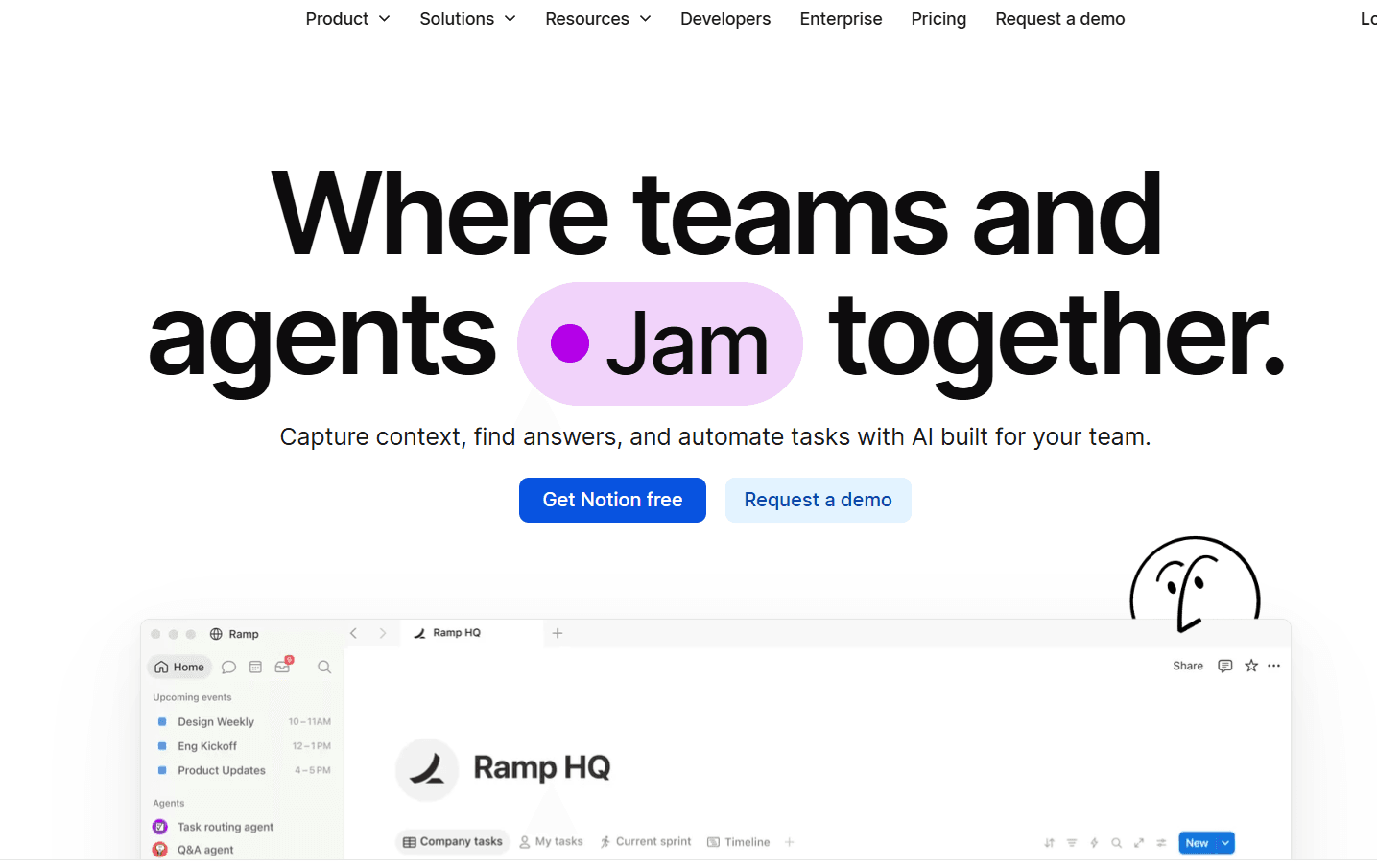
Task: Open the comments icon next to Share
Action: click(x=1224, y=666)
